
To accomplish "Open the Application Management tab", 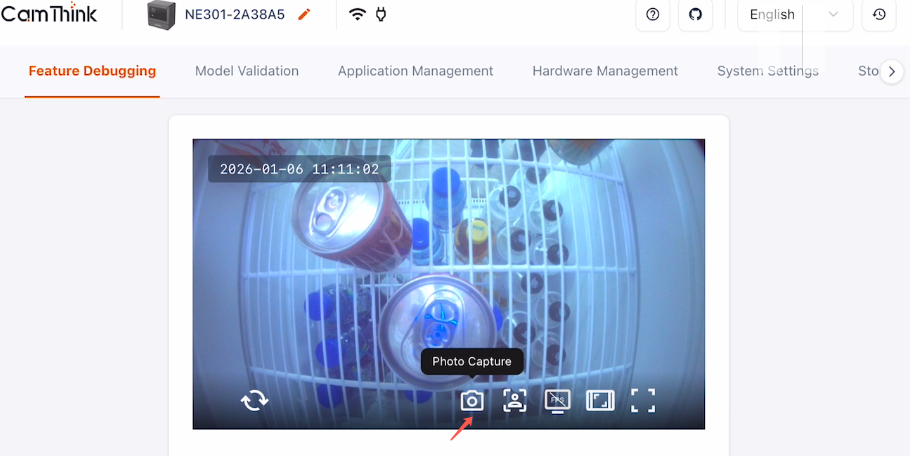I will [415, 71].
